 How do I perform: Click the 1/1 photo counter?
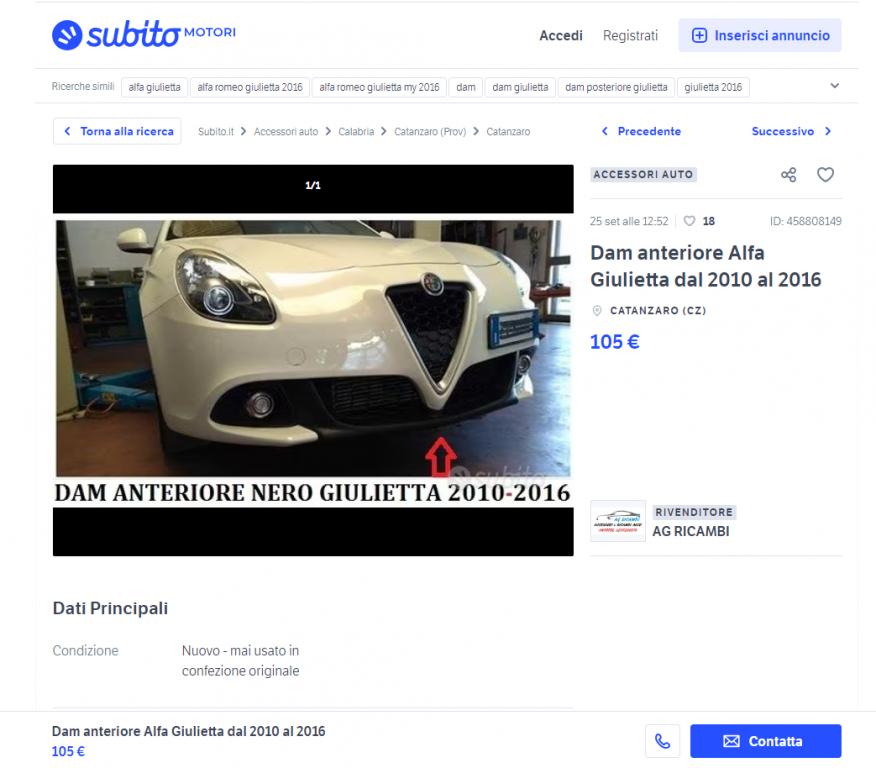313,185
